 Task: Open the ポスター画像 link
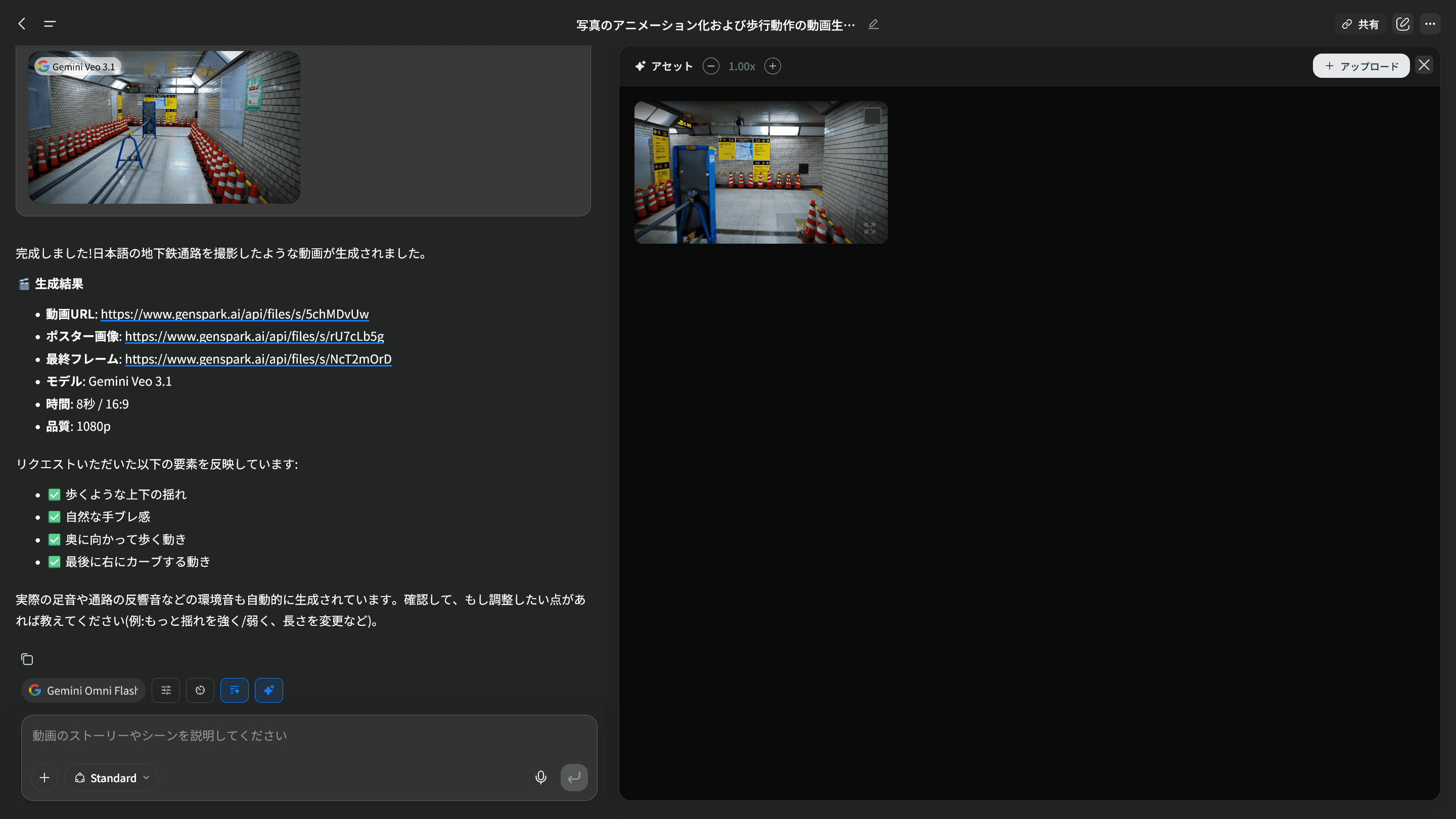click(254, 336)
